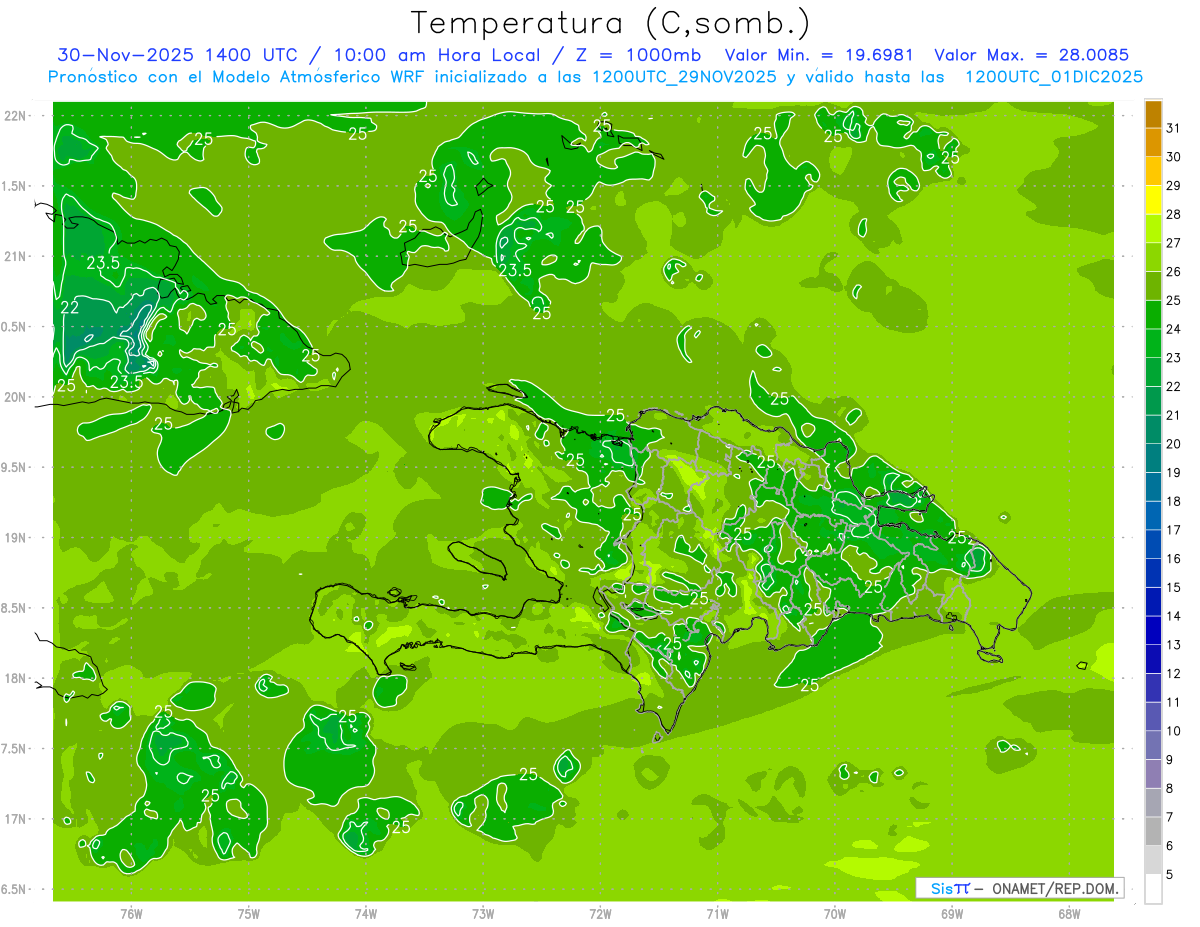Select the "1200UTC_01DIC2025" valid-until time
Viewport: 1200px width, 927px height.
click(x=1053, y=77)
